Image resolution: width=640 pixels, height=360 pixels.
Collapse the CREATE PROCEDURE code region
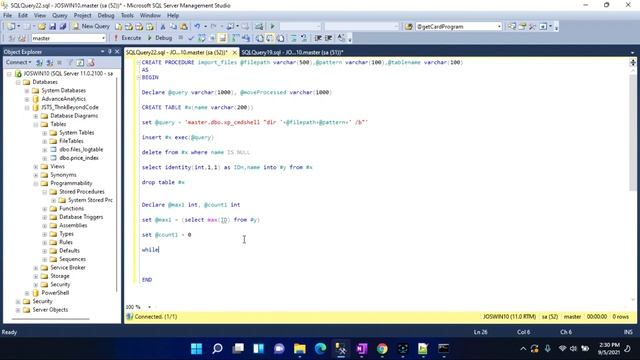pos(138,62)
